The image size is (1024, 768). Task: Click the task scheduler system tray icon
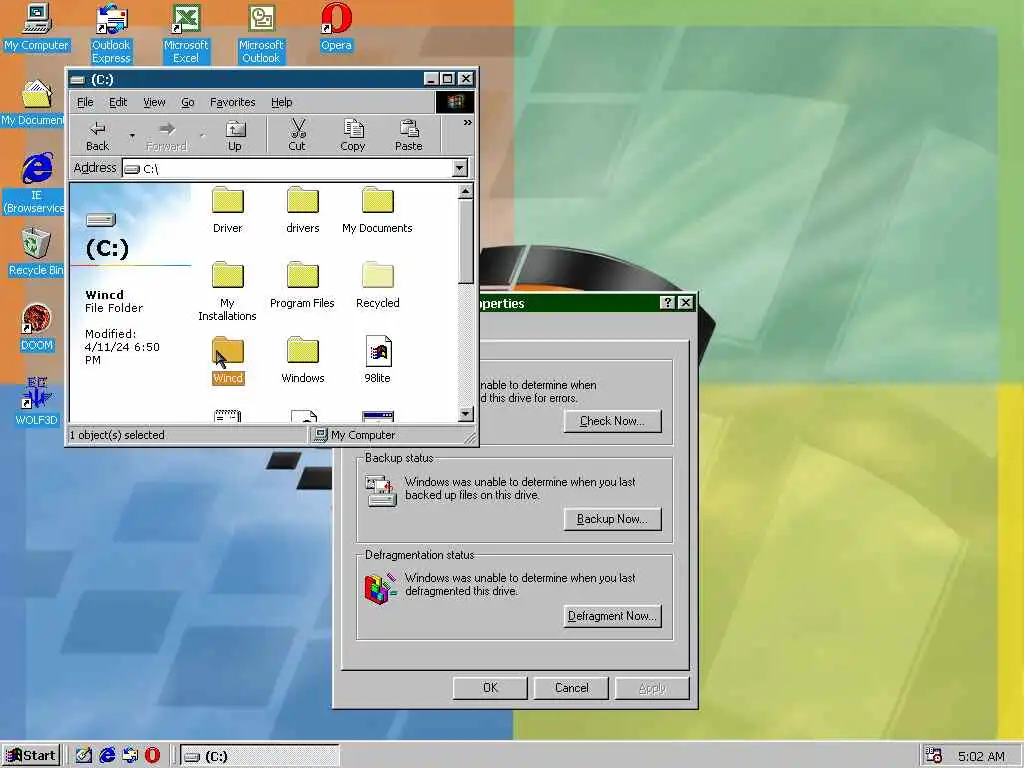934,756
